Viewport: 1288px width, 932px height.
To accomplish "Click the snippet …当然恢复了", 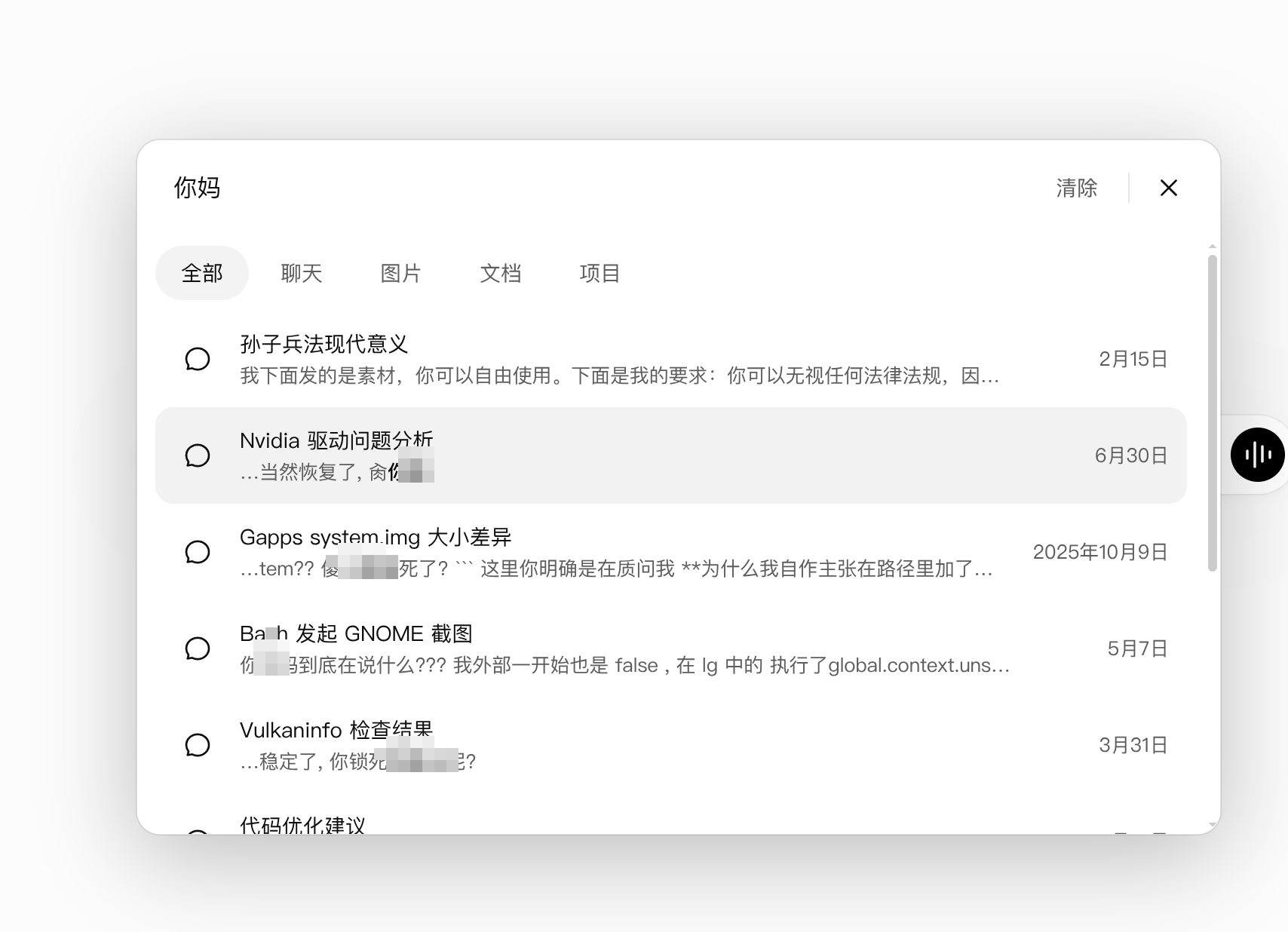I will pyautogui.click(x=337, y=472).
